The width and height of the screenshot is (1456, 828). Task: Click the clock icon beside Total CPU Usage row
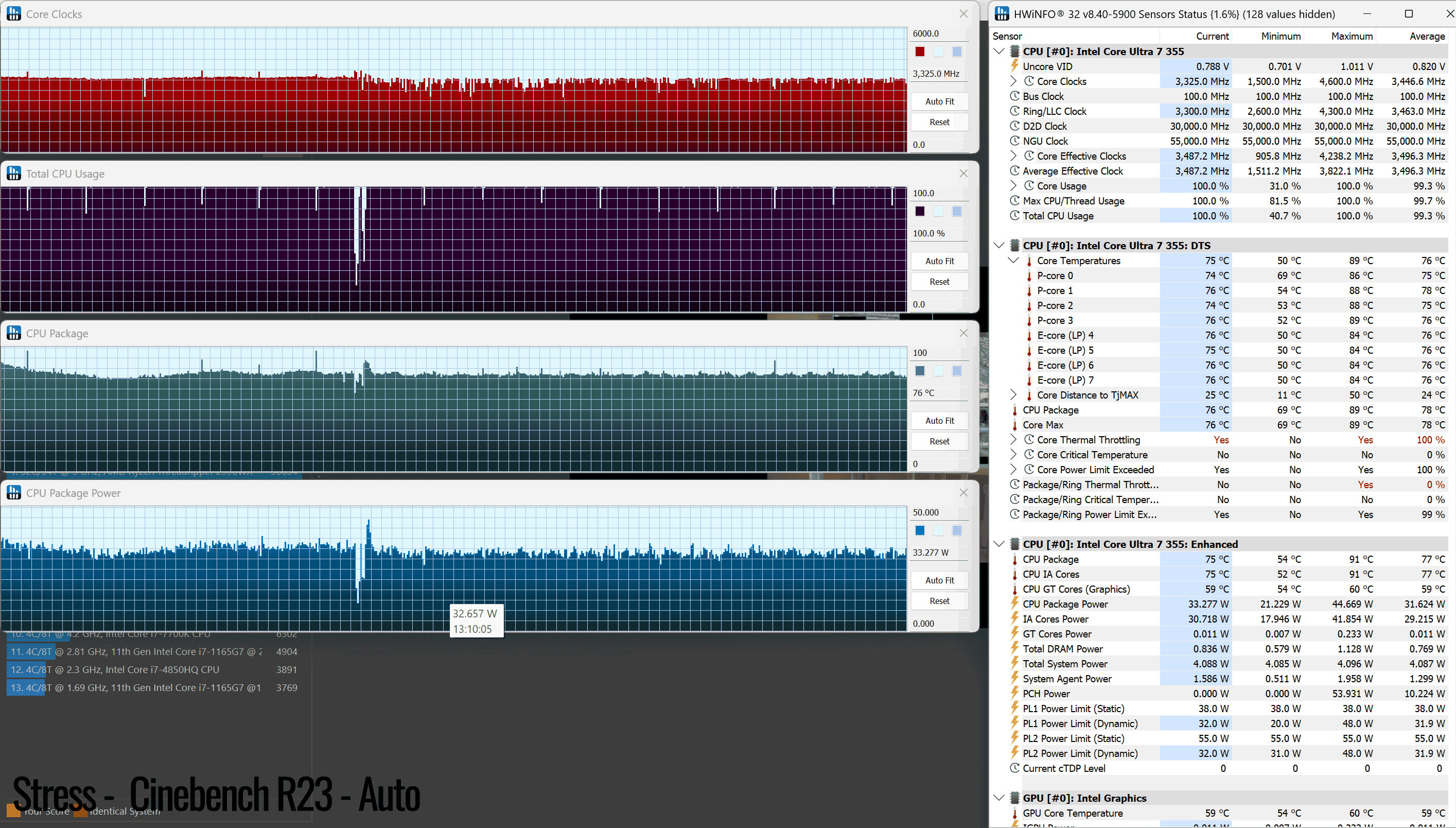coord(1014,216)
